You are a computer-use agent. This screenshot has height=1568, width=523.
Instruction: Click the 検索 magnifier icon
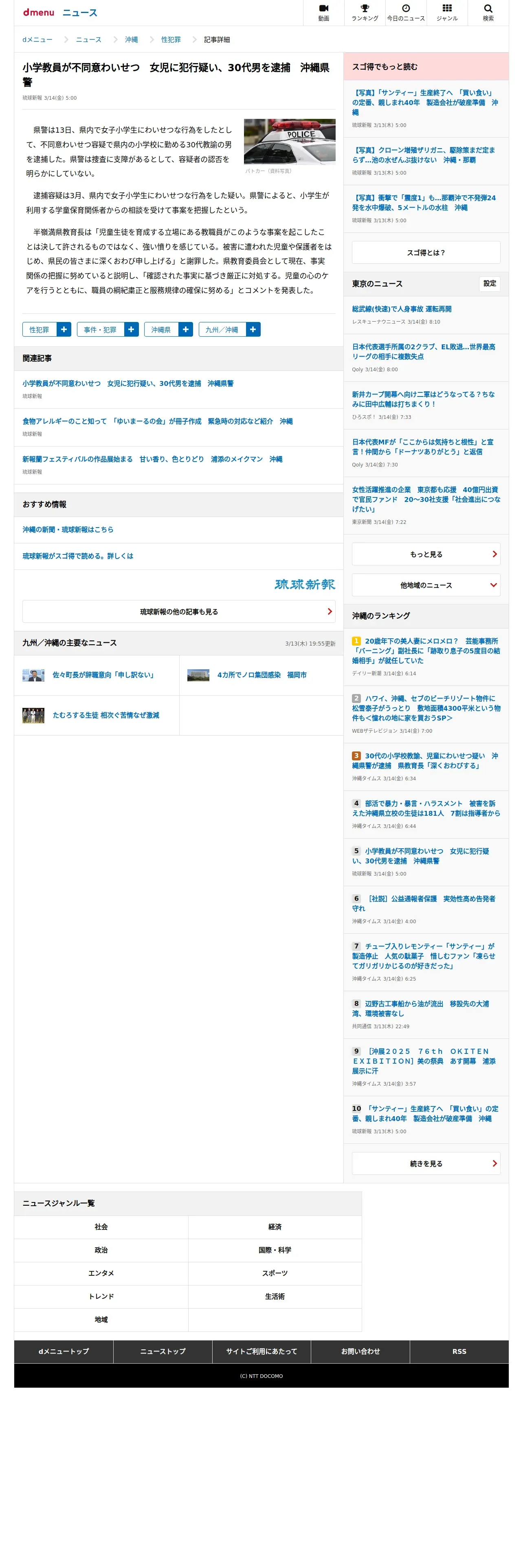(488, 13)
